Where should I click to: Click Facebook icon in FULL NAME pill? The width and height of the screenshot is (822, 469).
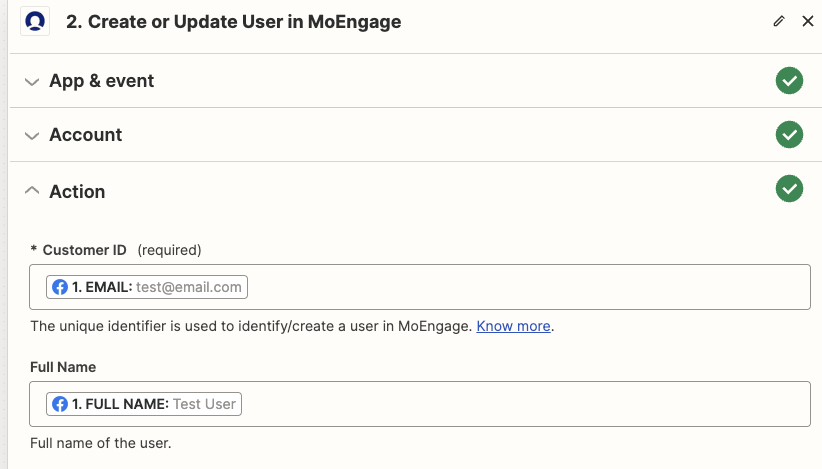60,404
